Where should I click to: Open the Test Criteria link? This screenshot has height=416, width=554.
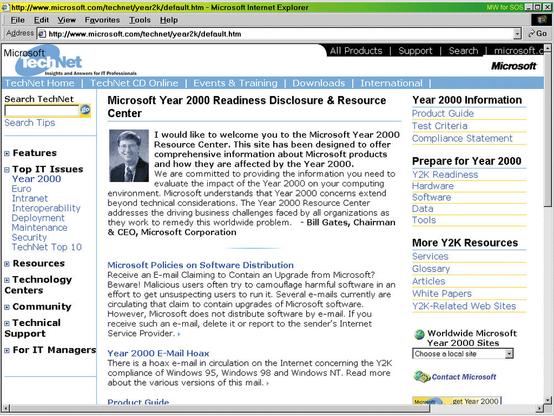[x=440, y=126]
